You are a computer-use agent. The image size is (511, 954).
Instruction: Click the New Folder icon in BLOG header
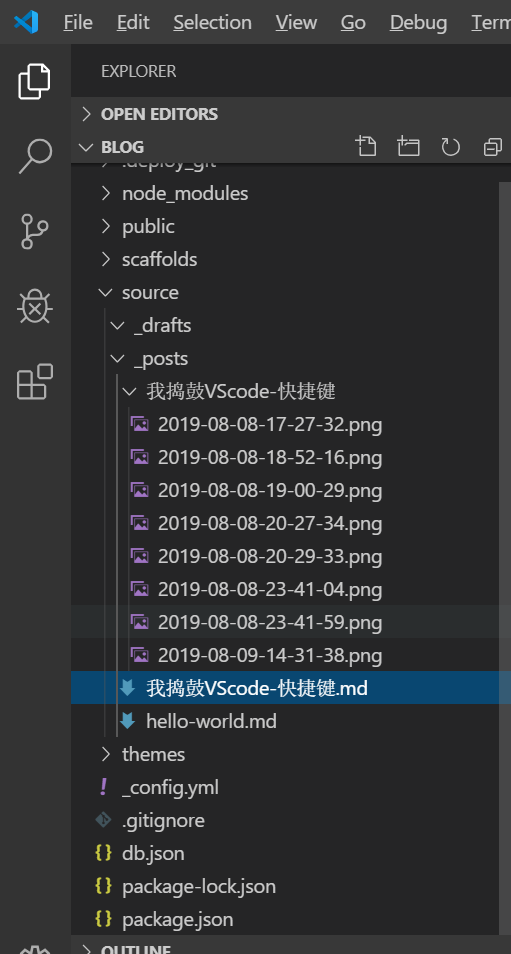(408, 147)
